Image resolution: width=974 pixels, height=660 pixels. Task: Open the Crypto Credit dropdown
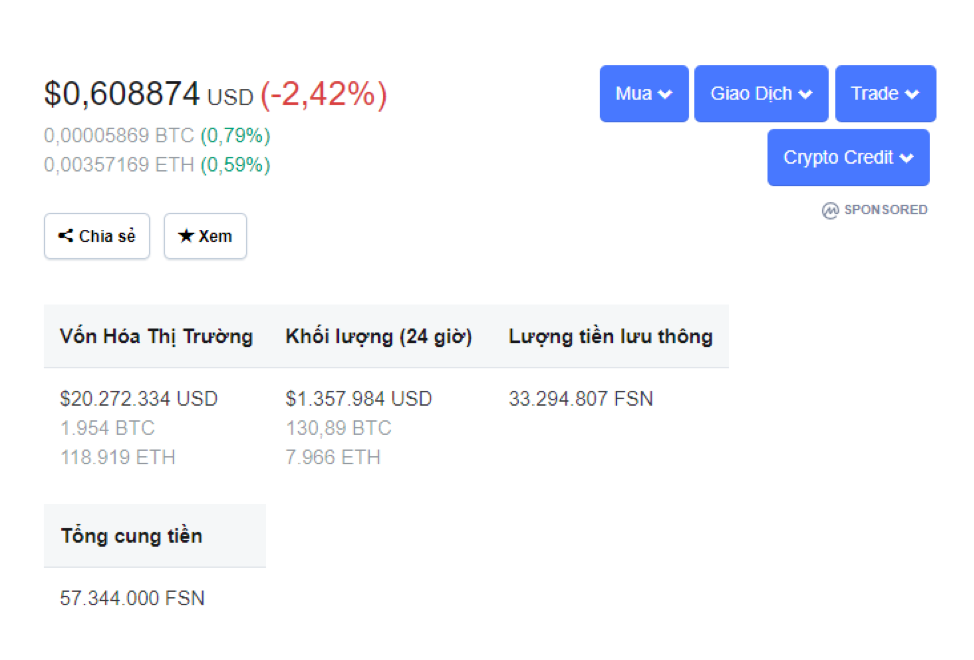pyautogui.click(x=848, y=158)
